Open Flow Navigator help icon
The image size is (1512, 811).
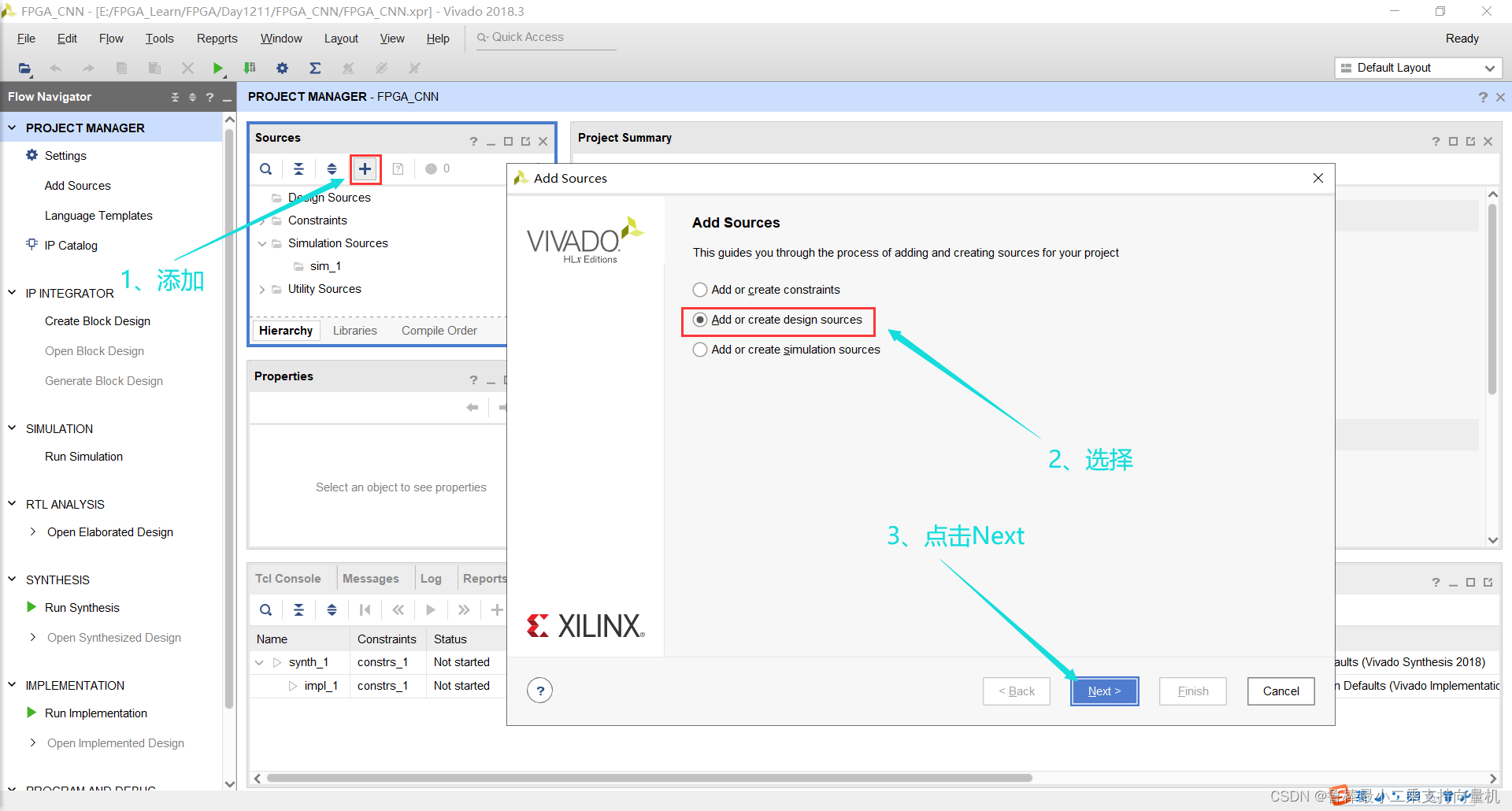point(209,97)
